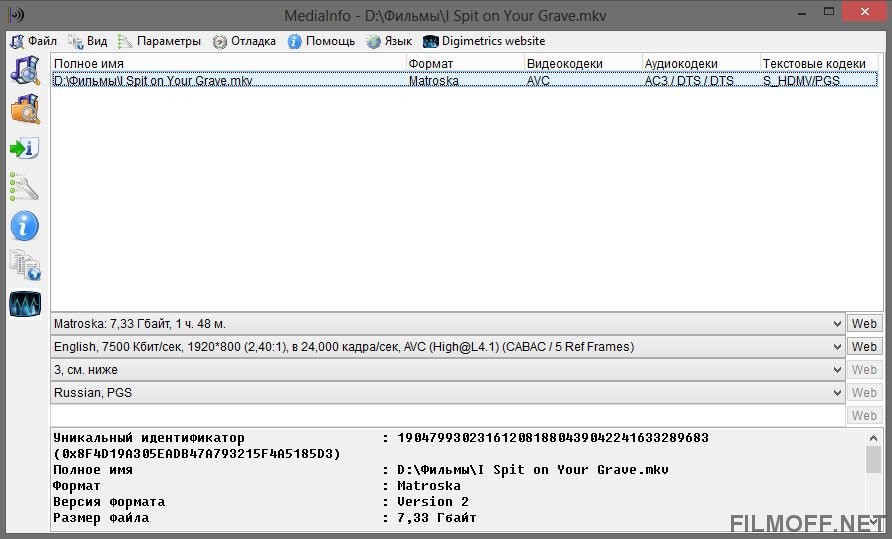The width and height of the screenshot is (892, 539).
Task: Click Web button next to Matroska row
Action: click(x=864, y=324)
